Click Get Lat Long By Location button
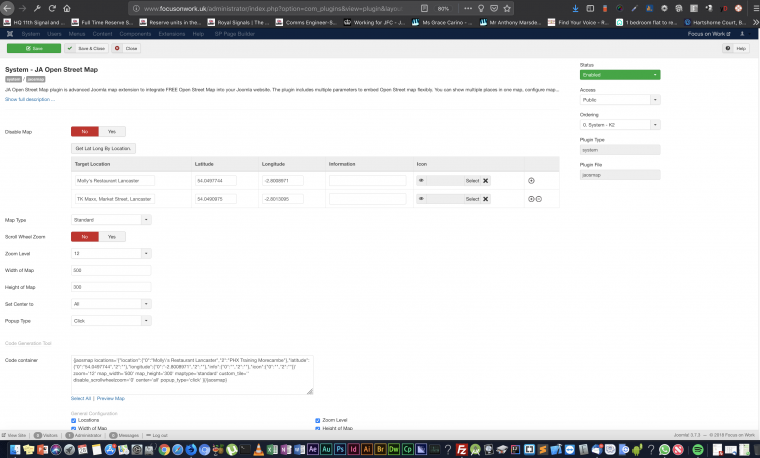This screenshot has height=458, width=760. click(x=103, y=148)
